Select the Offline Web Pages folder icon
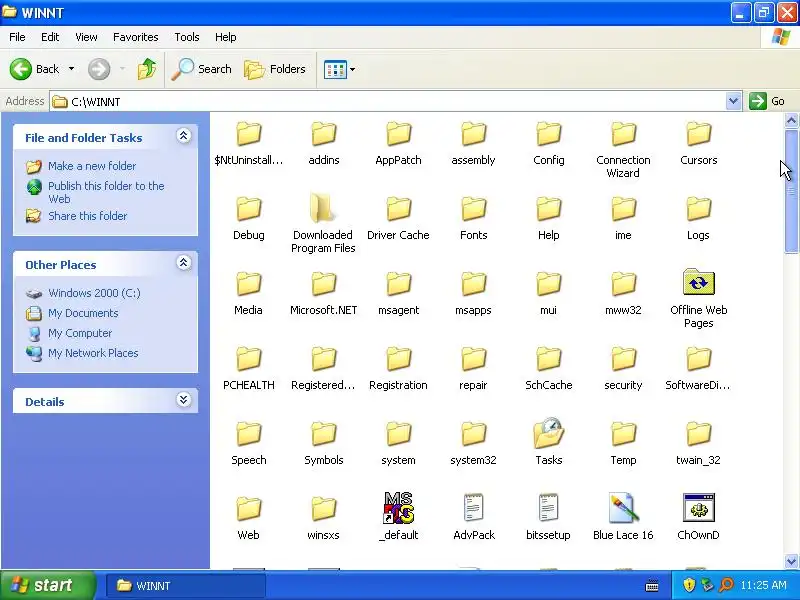Screen dimensions: 800x600 coord(698,282)
